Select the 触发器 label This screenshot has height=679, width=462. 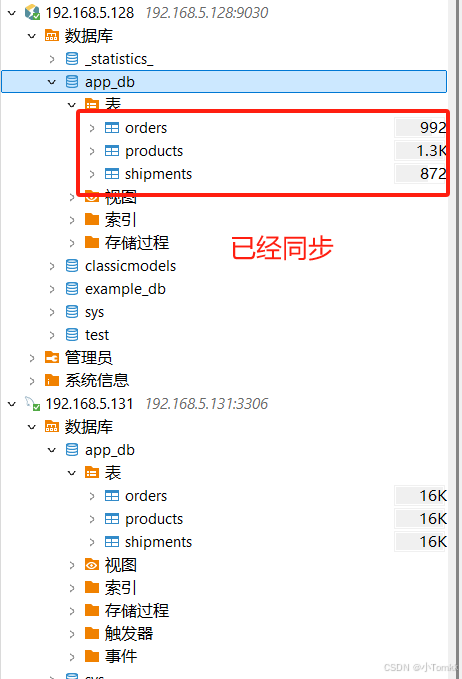pyautogui.click(x=129, y=634)
